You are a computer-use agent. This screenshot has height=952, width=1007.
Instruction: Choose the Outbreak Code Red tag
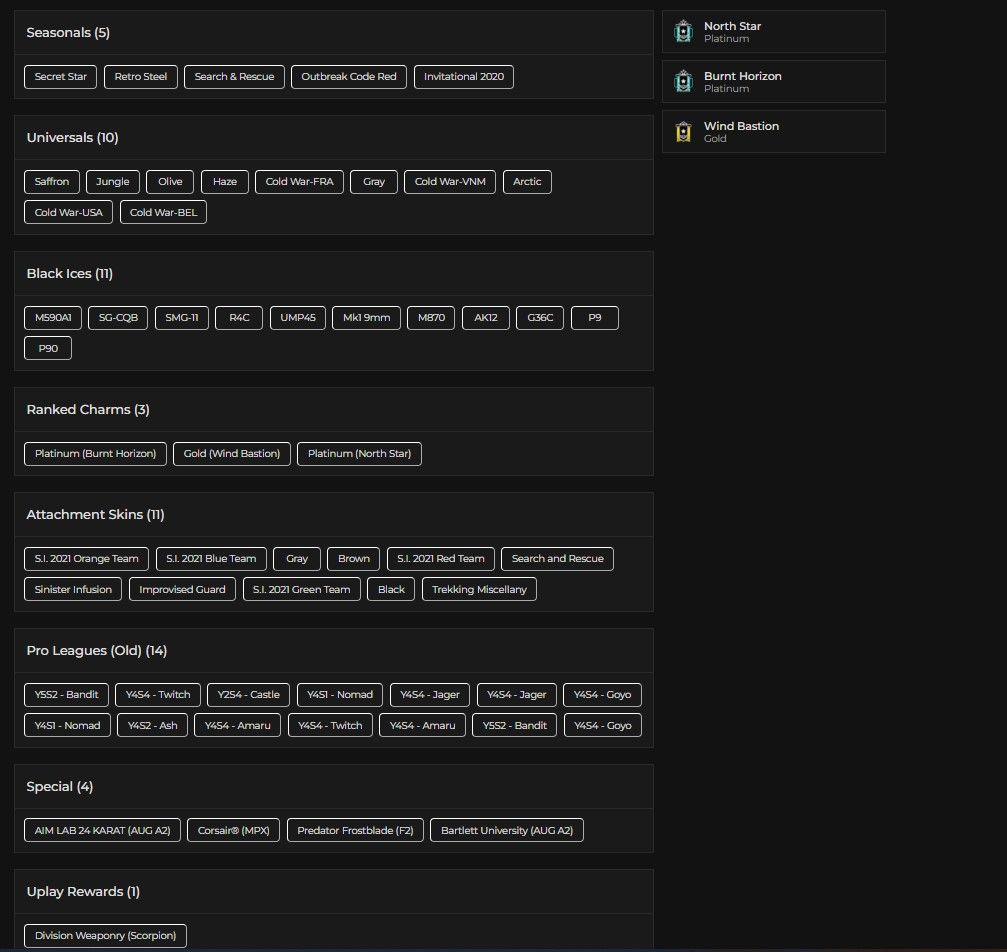point(349,76)
